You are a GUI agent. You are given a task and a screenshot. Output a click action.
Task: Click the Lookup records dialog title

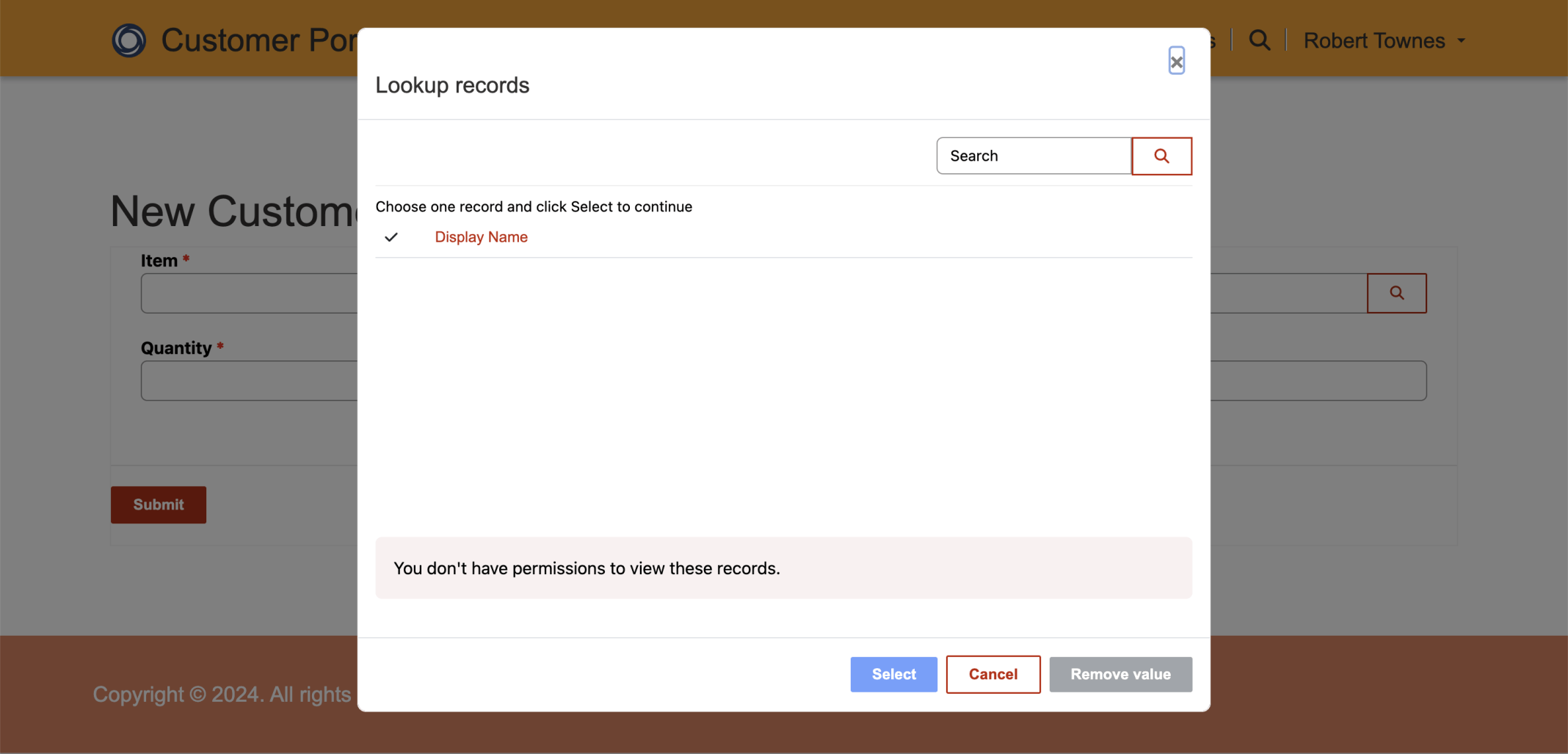click(x=452, y=85)
